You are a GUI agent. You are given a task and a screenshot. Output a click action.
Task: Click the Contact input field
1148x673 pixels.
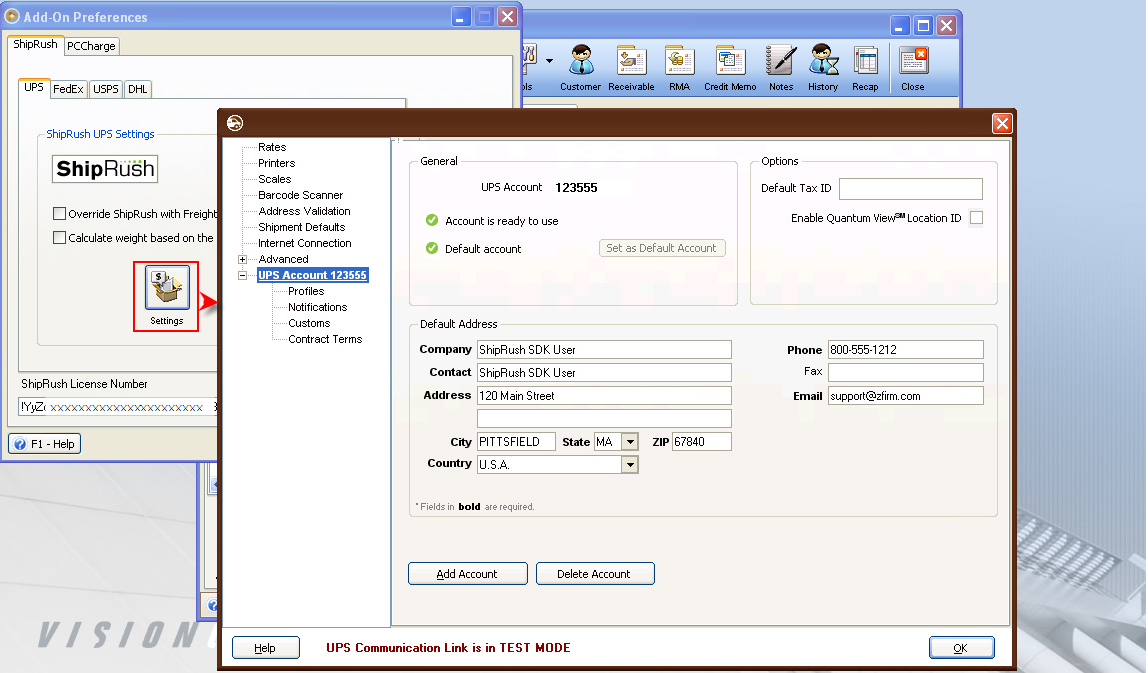click(604, 373)
